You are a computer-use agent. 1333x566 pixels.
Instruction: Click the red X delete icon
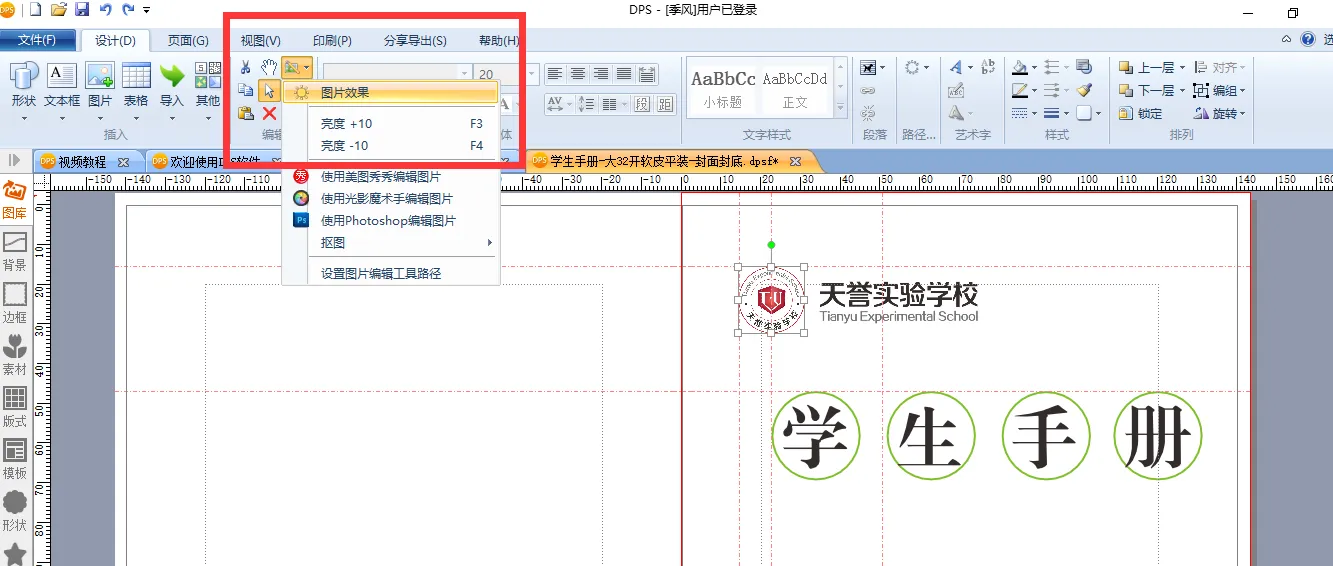269,113
